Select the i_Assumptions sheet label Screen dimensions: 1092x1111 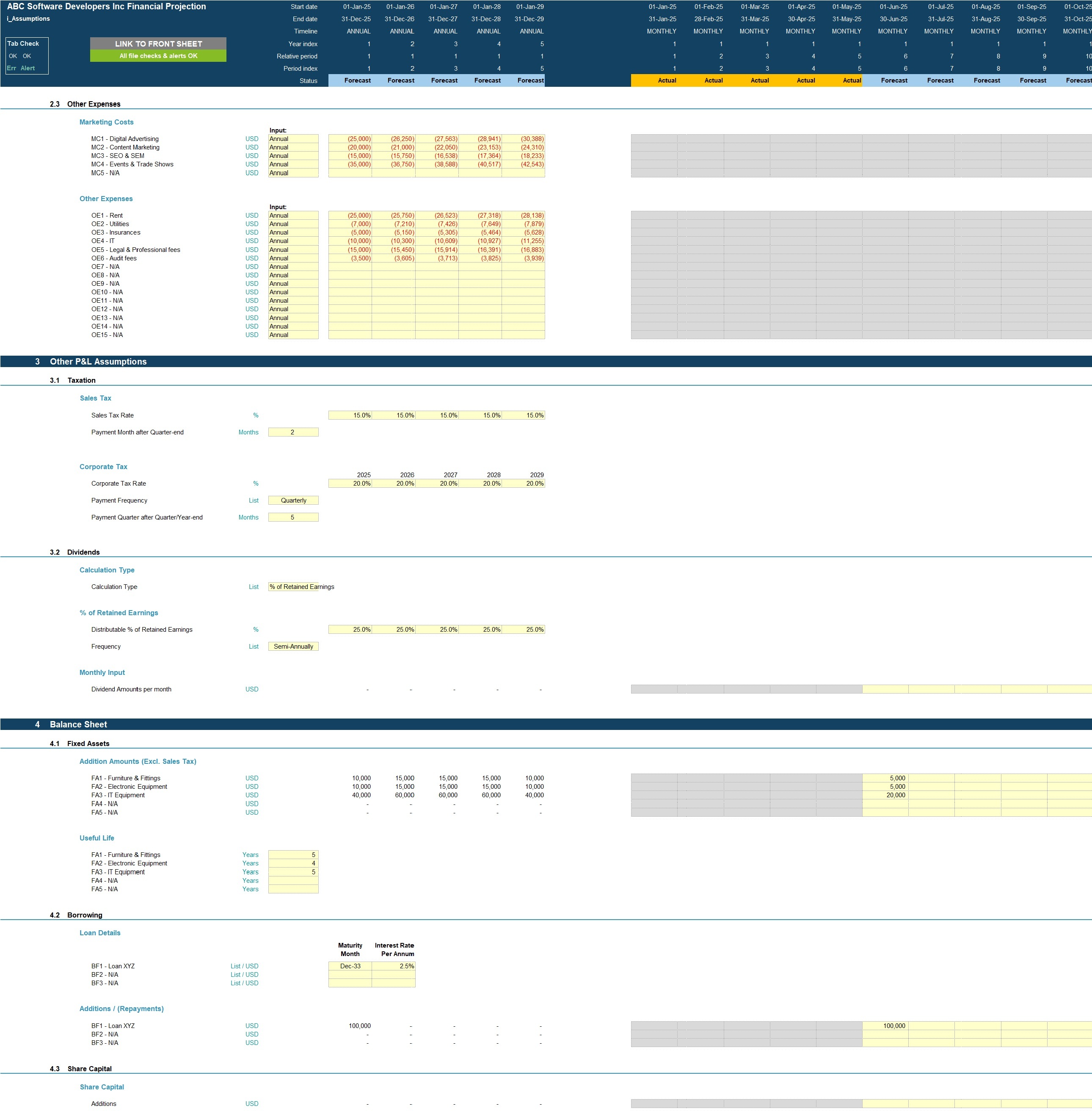29,18
